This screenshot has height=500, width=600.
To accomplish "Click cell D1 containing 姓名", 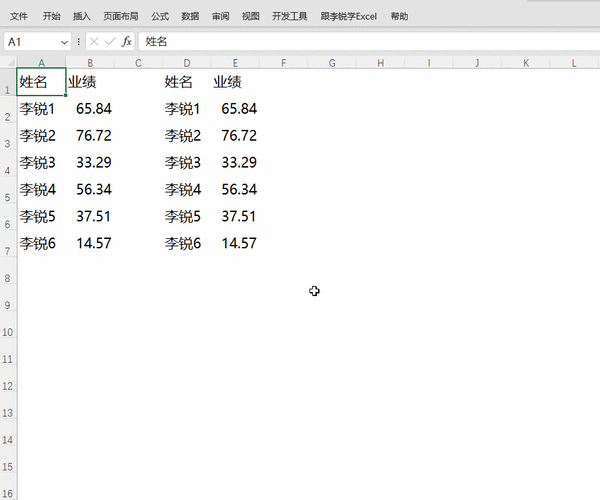I will 187,82.
